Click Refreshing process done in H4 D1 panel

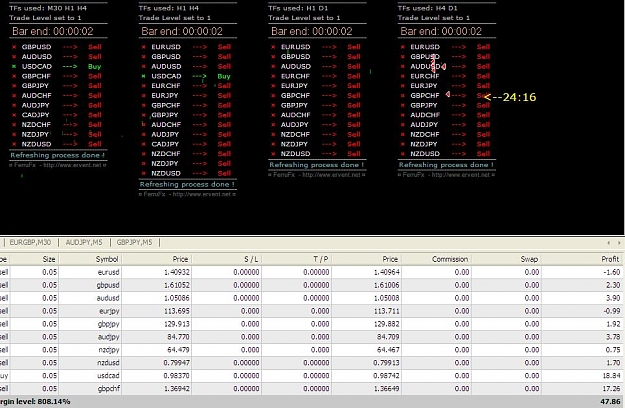[x=446, y=165]
